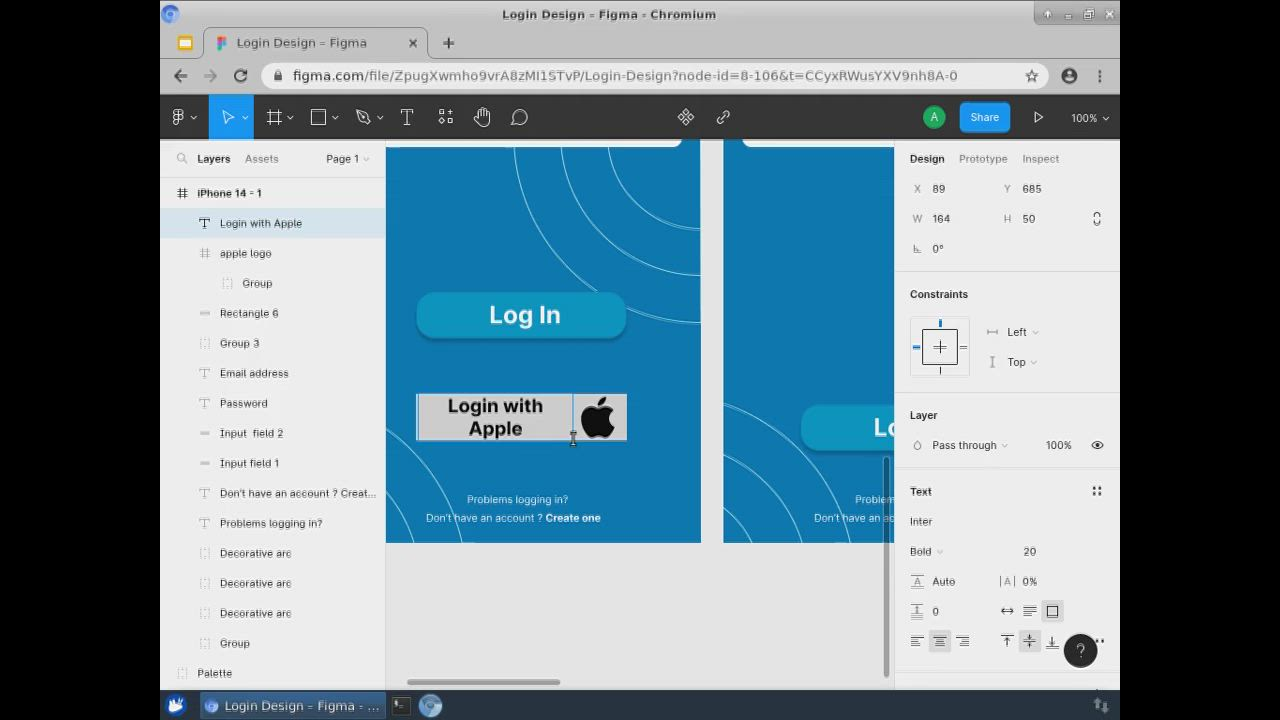Align text to vertical middle

pos(1029,641)
